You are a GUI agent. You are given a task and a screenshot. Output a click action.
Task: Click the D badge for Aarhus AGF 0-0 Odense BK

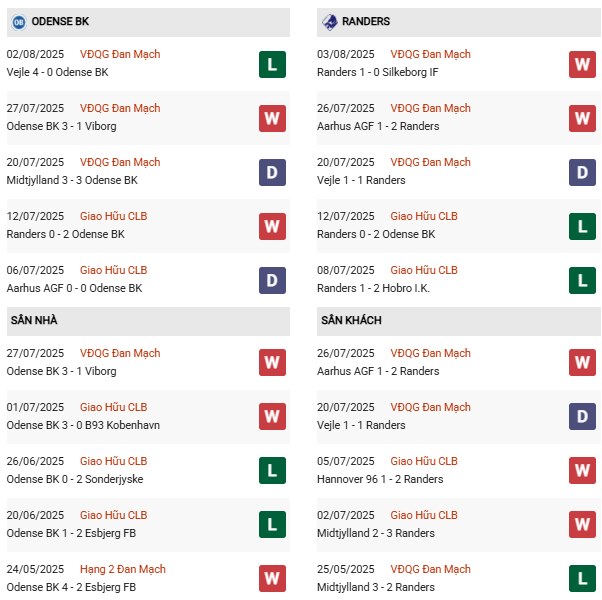click(272, 280)
